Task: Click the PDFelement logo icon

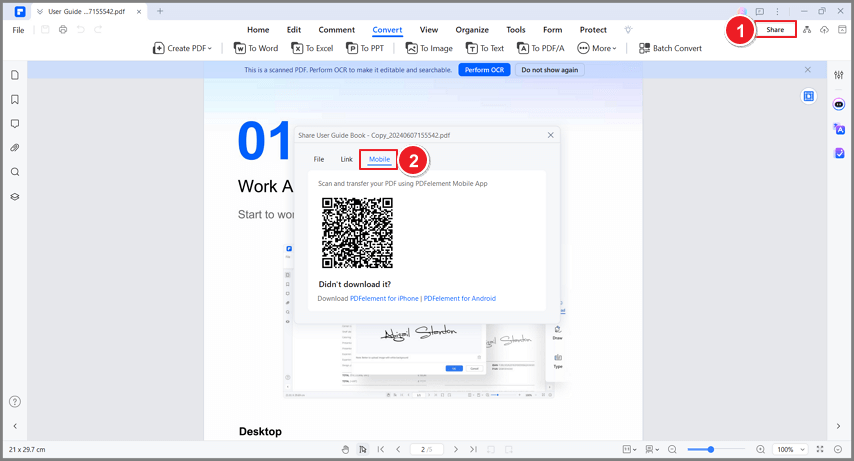Action: (20, 11)
